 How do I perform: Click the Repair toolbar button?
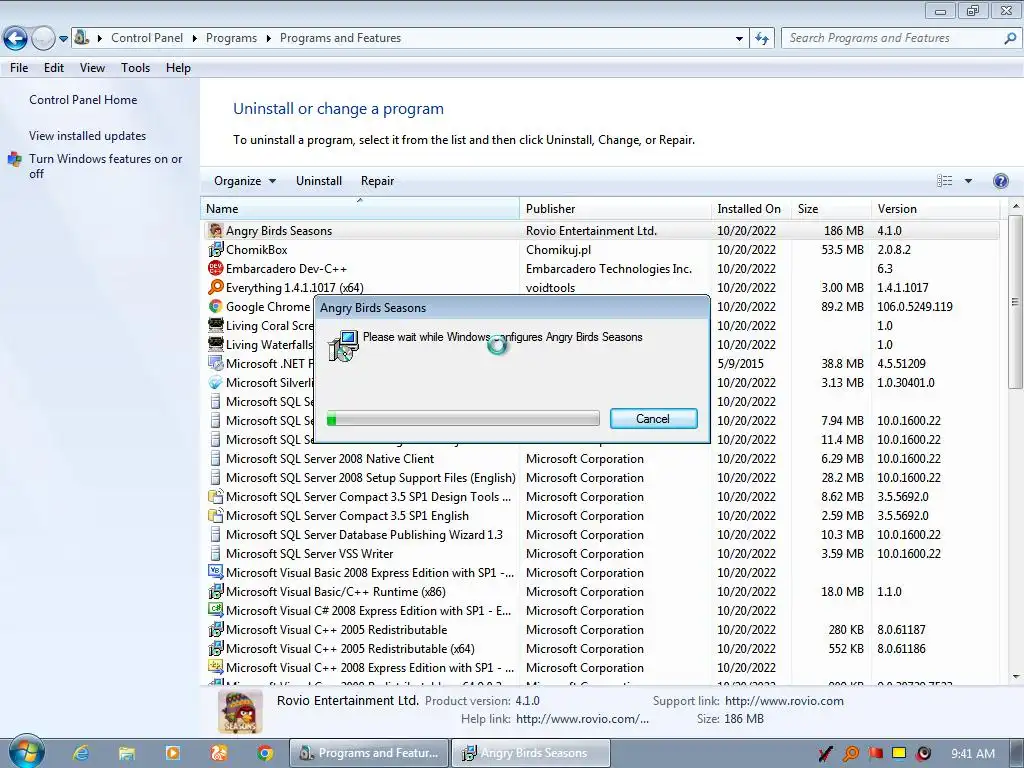point(377,181)
